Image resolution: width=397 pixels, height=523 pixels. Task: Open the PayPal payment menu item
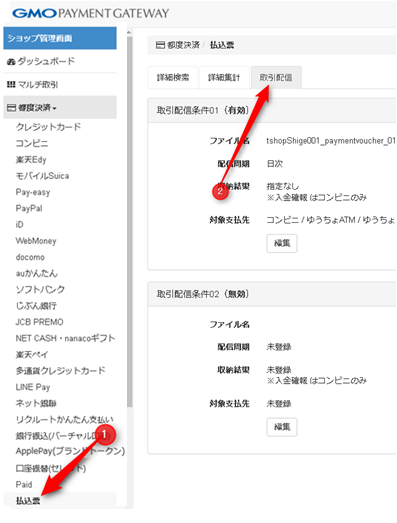pos(29,208)
